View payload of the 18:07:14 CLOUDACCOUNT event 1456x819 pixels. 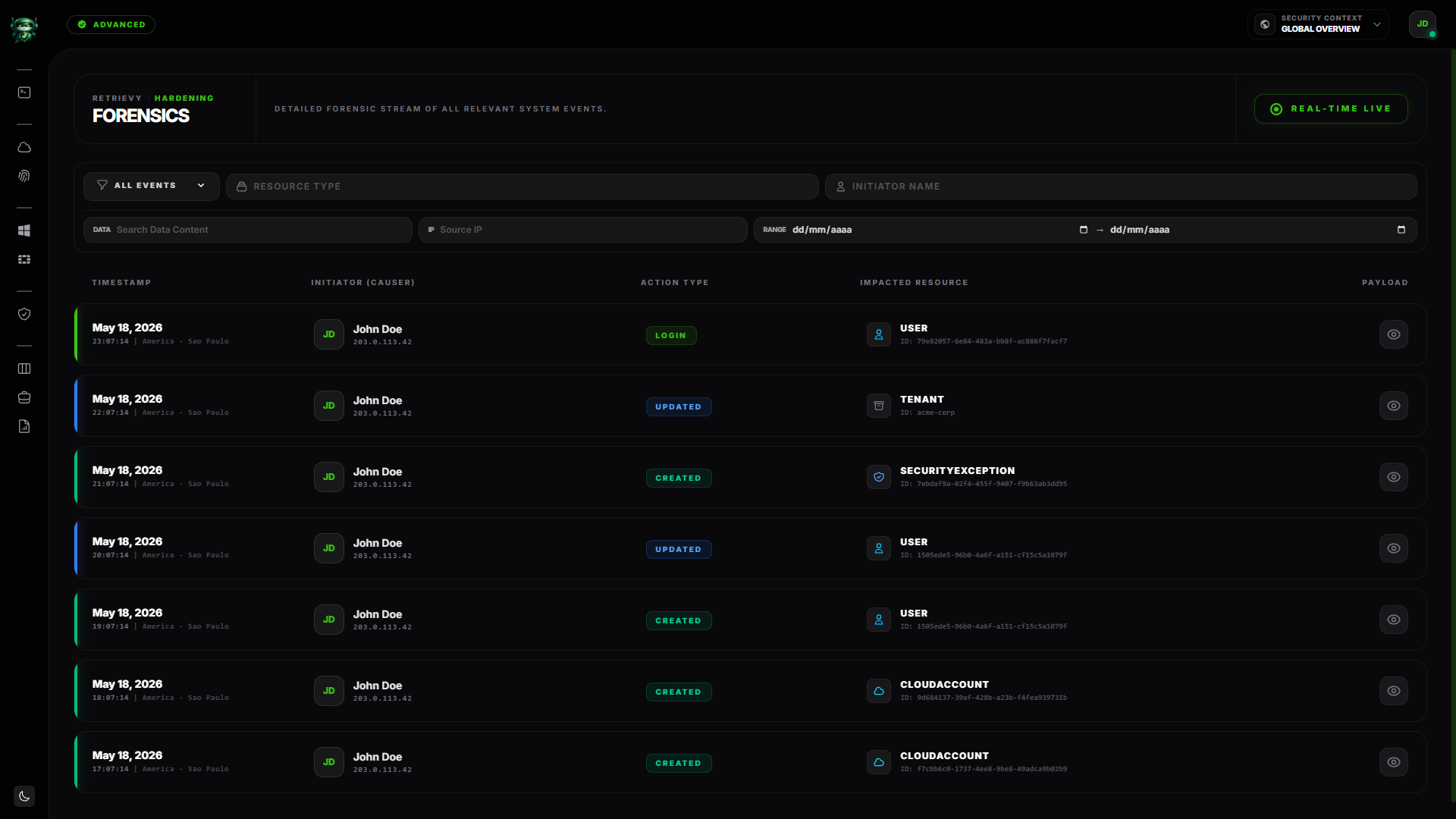[x=1394, y=691]
